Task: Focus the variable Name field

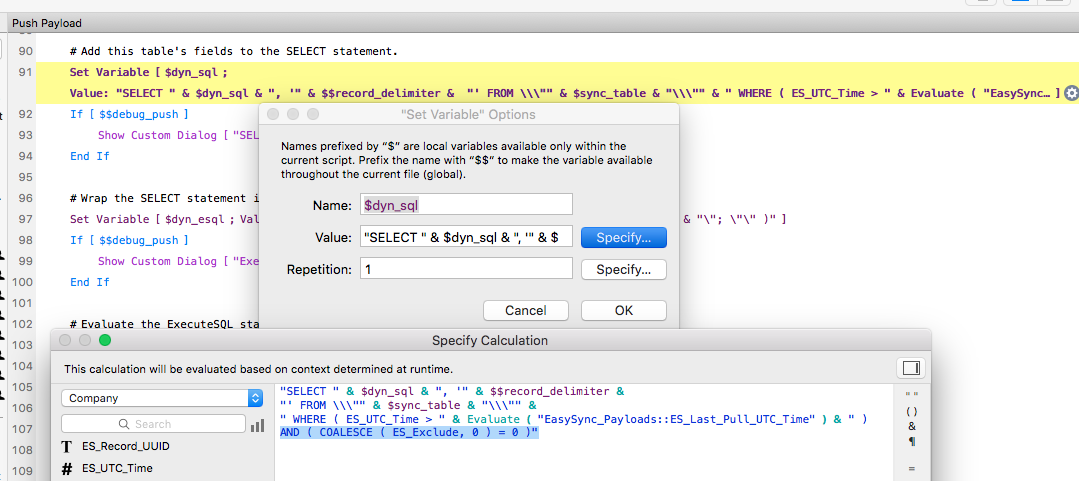Action: click(466, 204)
